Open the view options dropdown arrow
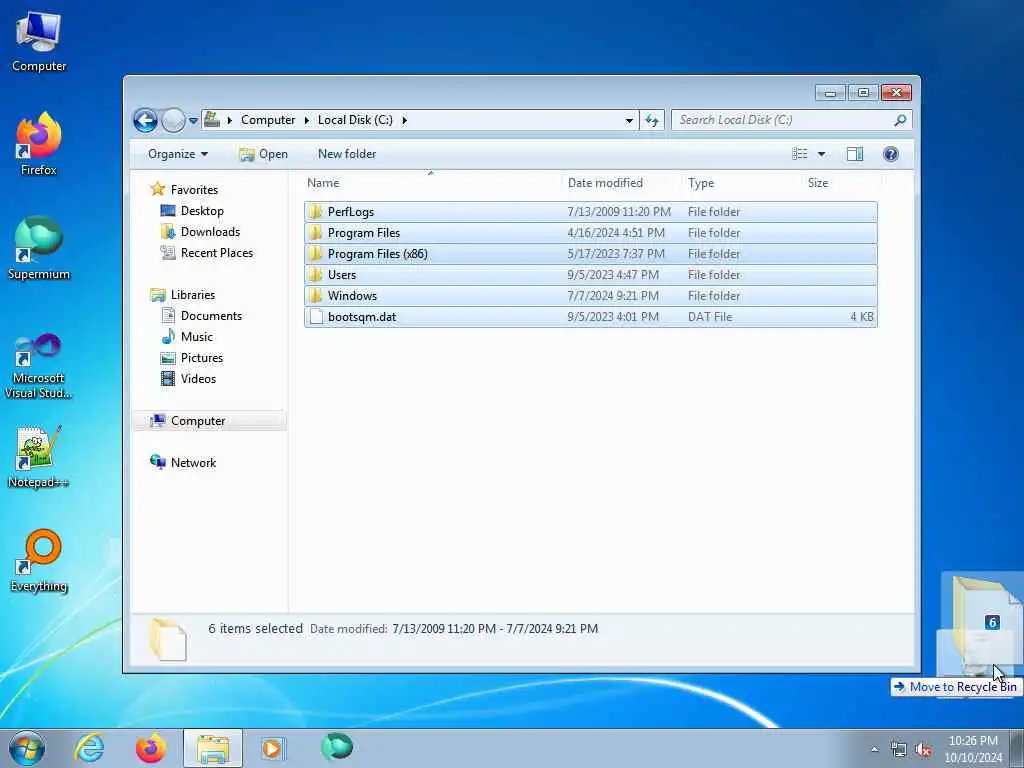The width and height of the screenshot is (1024, 768). pyautogui.click(x=822, y=154)
